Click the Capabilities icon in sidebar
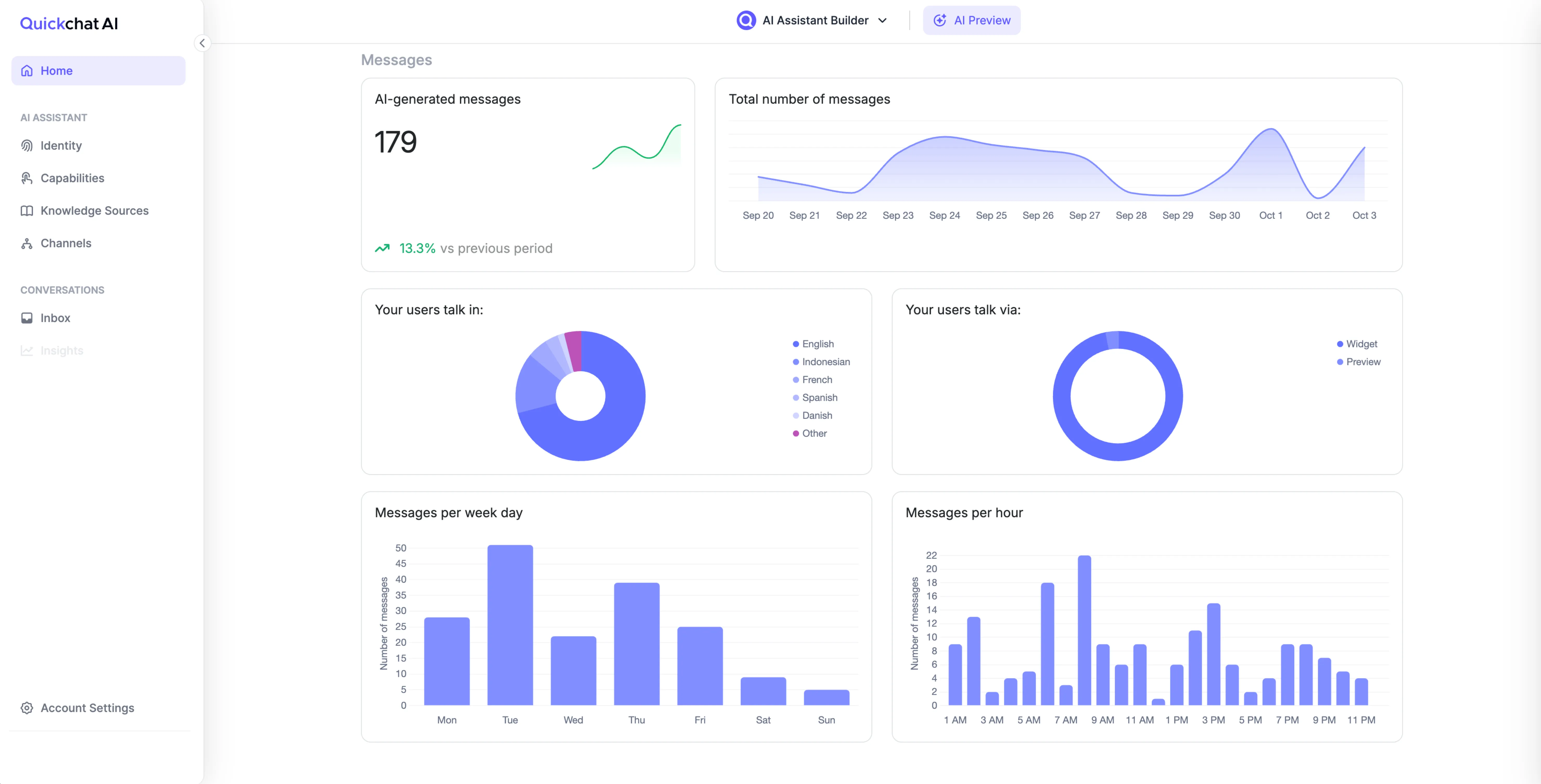 click(x=27, y=178)
